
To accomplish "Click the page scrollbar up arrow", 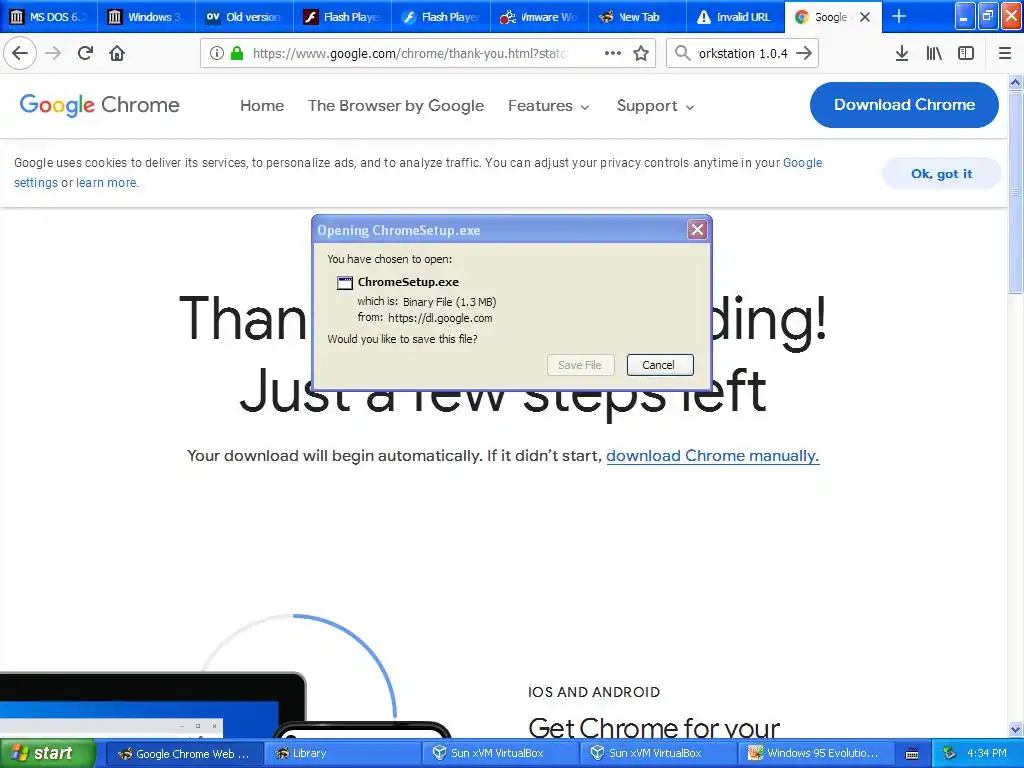I will click(x=1015, y=82).
